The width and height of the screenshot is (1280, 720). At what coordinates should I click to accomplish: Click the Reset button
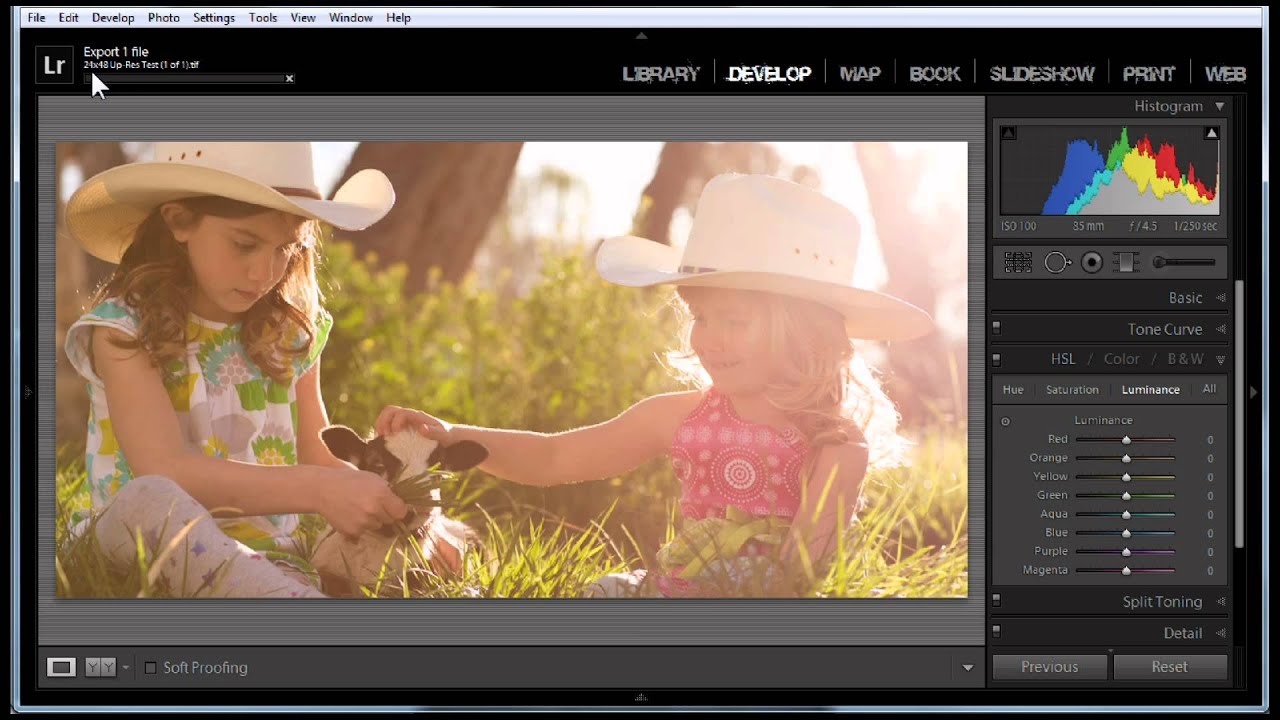[x=1169, y=667]
